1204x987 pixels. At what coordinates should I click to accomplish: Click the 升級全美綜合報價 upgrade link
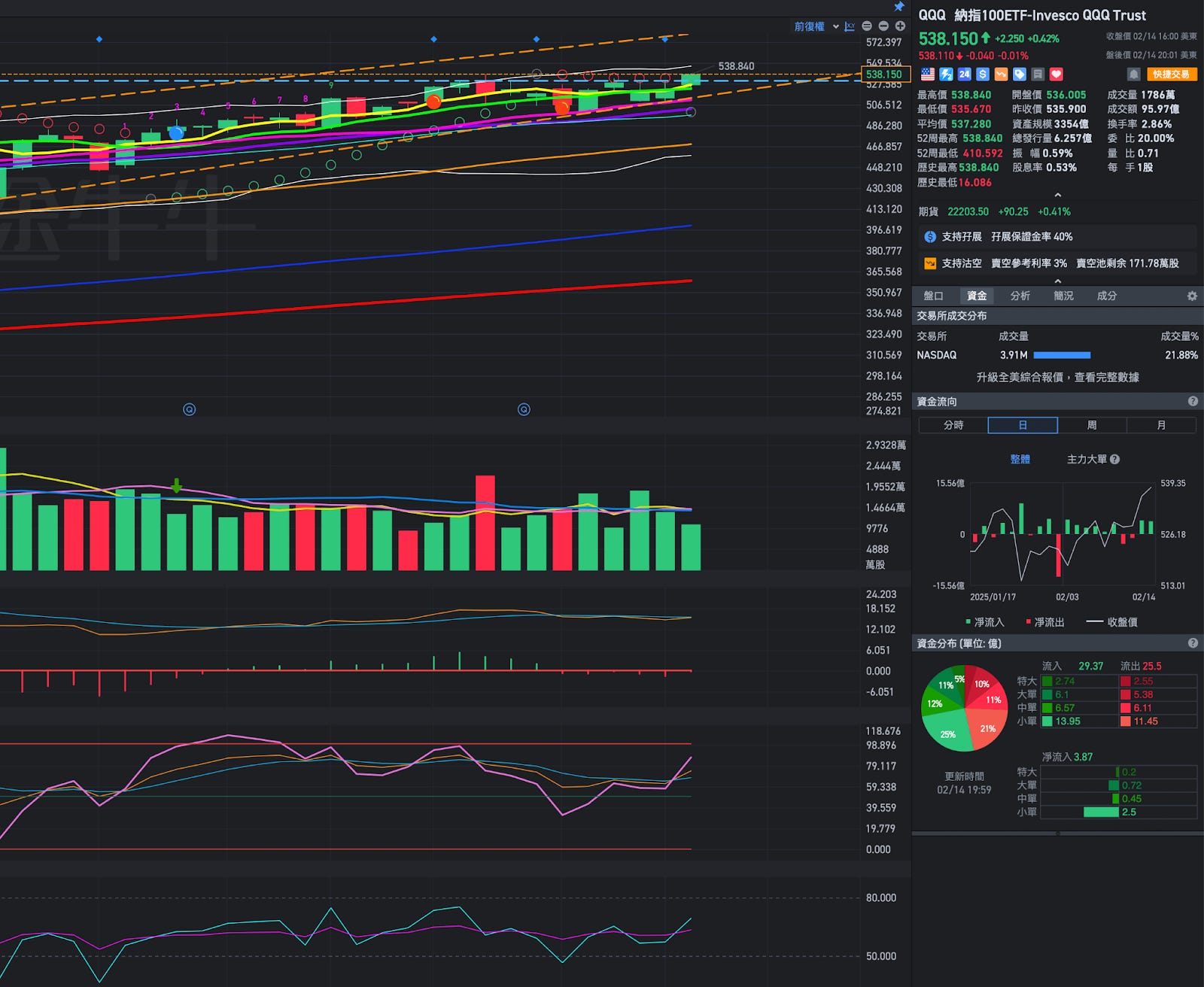[x=1057, y=378]
